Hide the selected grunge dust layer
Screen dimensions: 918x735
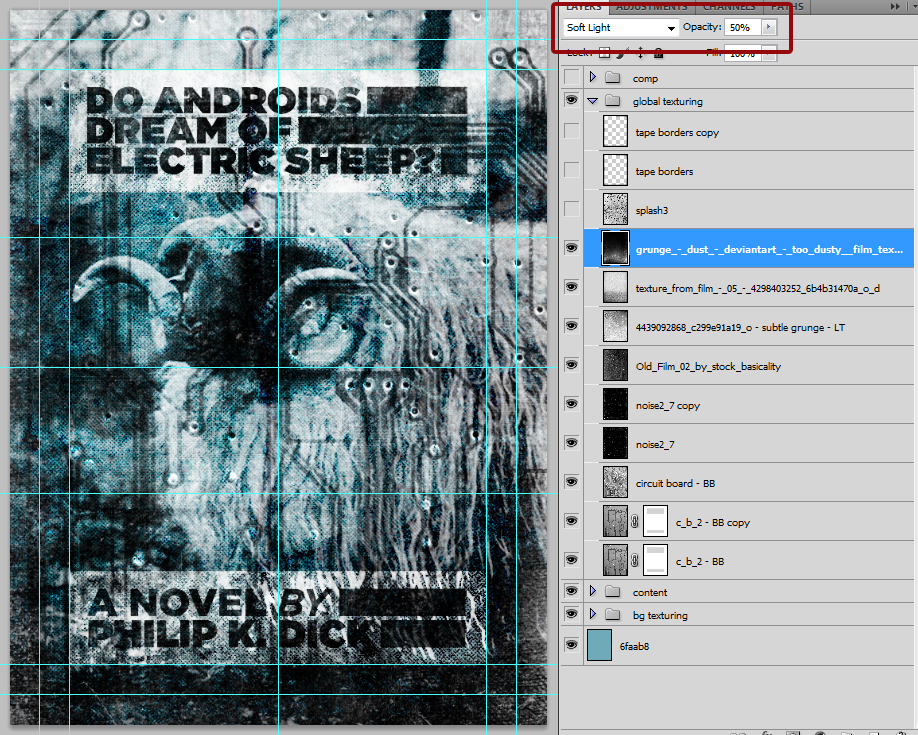click(x=571, y=248)
